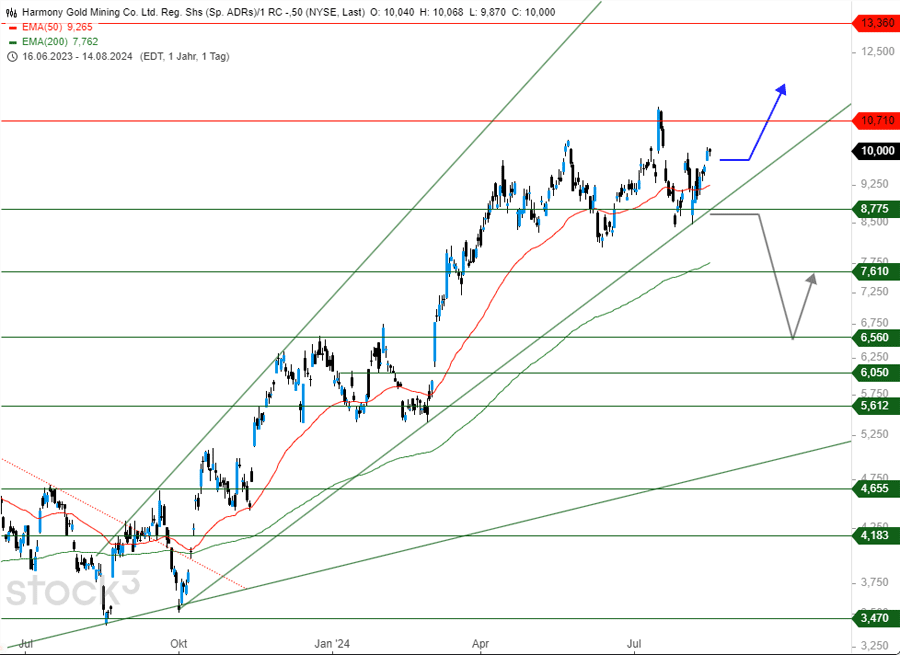Click the 8,500 price axis label

pos(877,222)
